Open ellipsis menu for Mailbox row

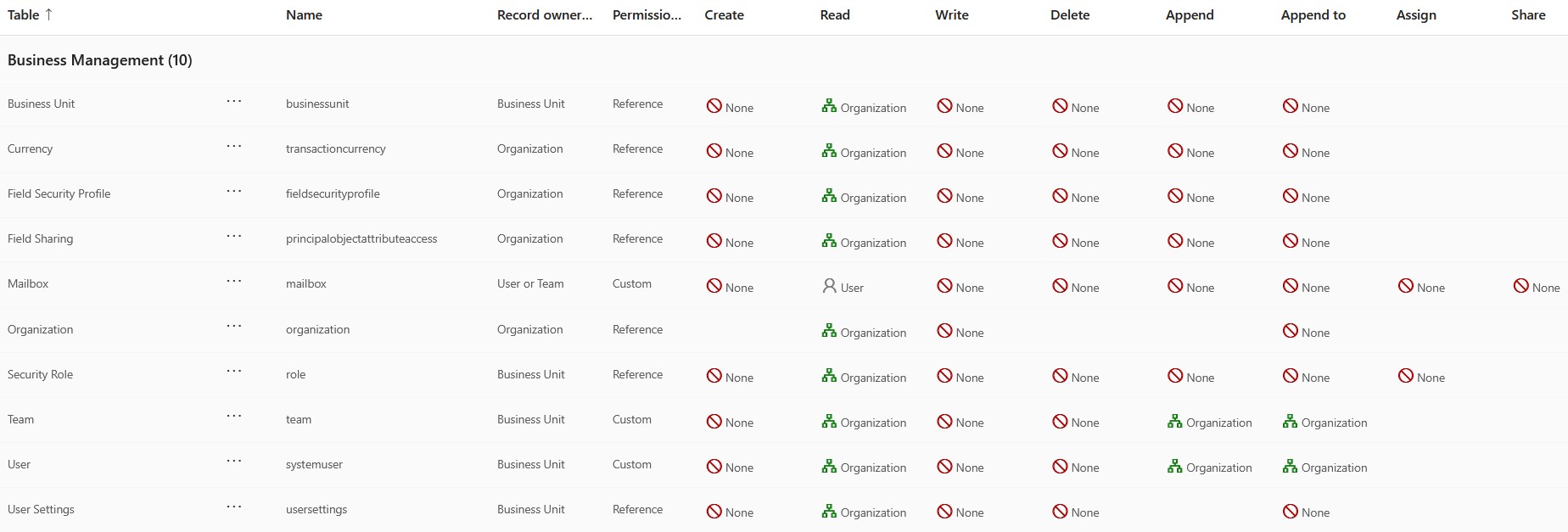234,282
